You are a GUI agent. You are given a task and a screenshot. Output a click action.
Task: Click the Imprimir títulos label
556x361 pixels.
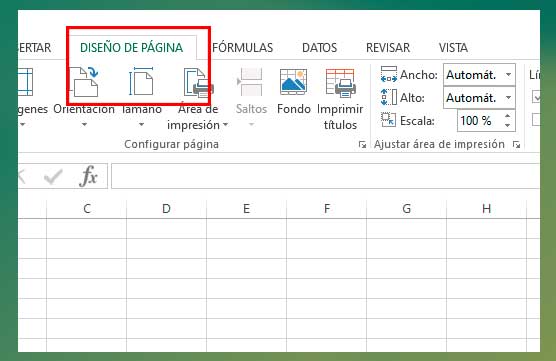coord(340,117)
